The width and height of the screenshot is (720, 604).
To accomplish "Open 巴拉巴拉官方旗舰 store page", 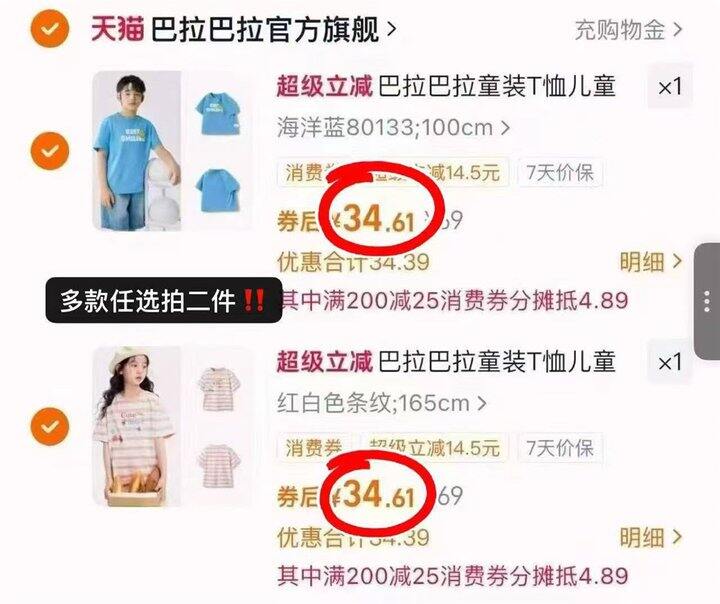I will coord(274,29).
